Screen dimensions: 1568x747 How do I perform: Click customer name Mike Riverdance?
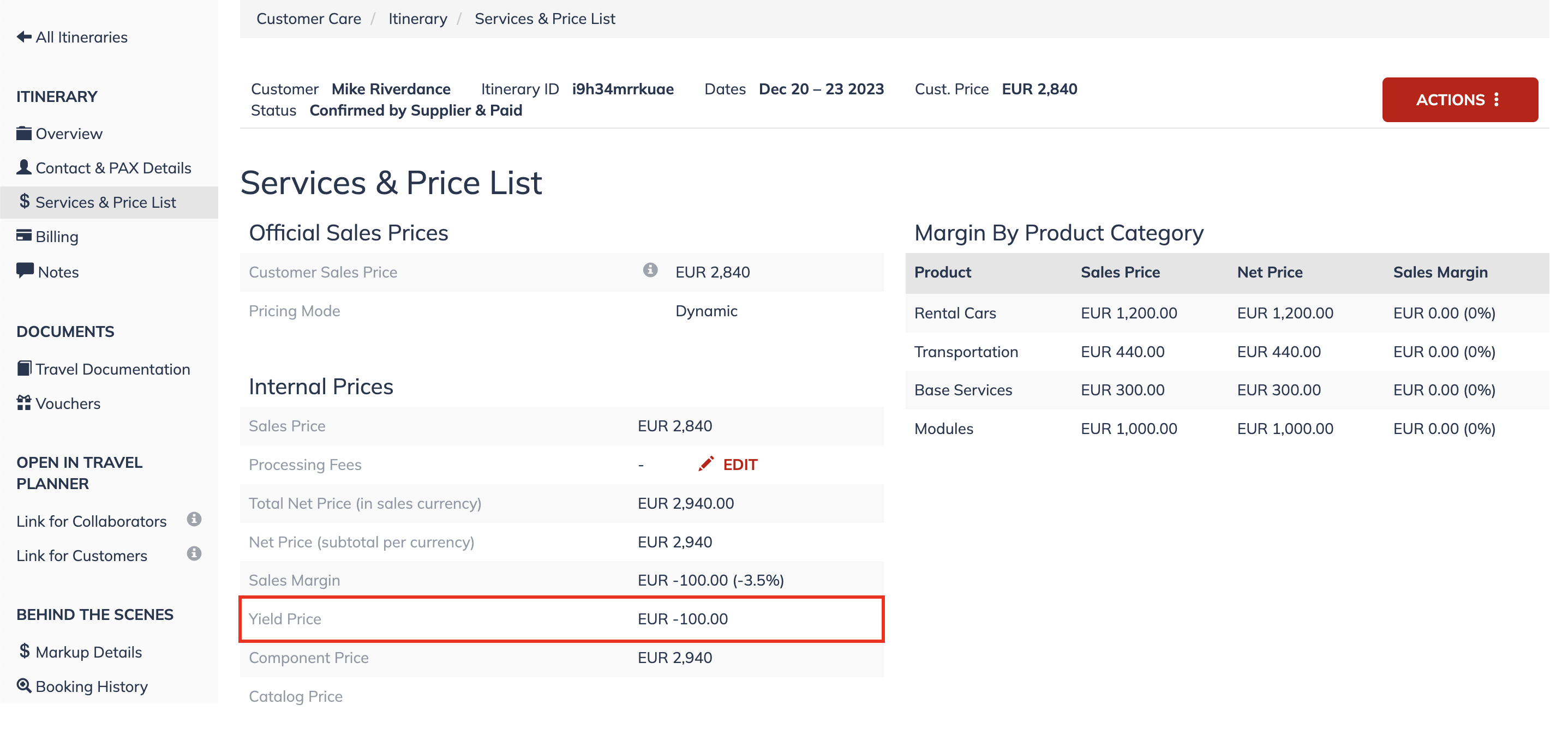pos(391,89)
